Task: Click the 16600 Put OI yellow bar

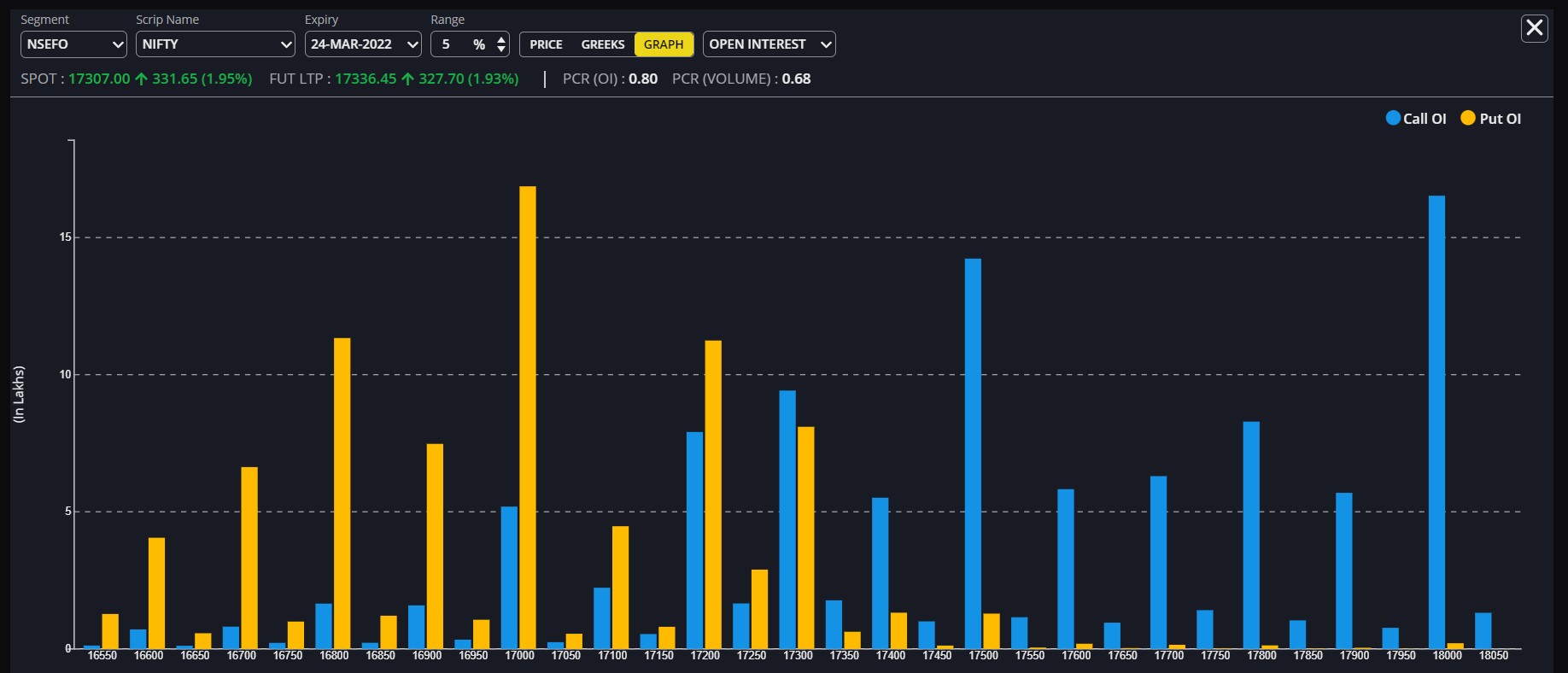Action: pyautogui.click(x=156, y=594)
